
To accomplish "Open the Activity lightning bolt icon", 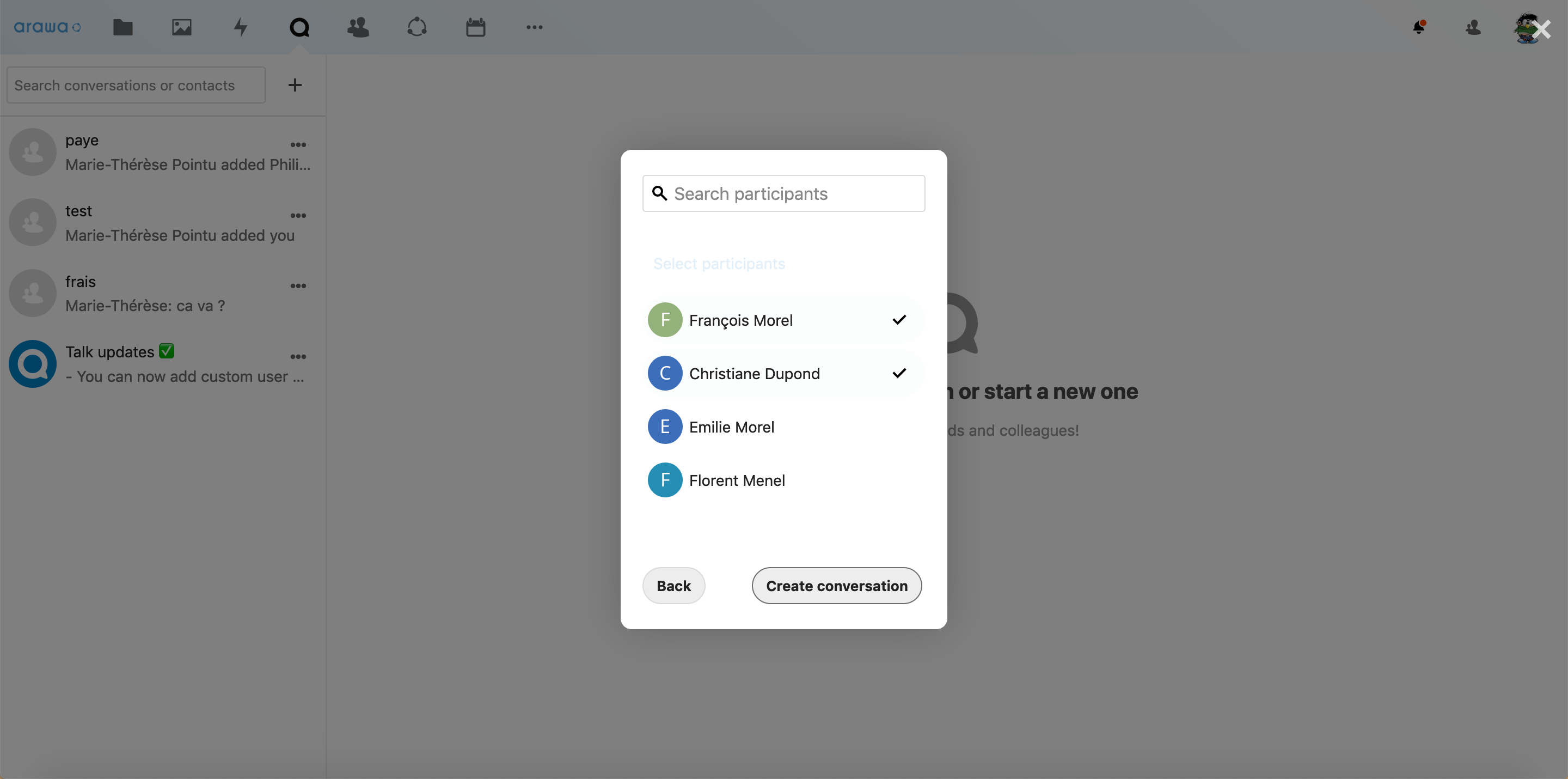I will [x=241, y=27].
